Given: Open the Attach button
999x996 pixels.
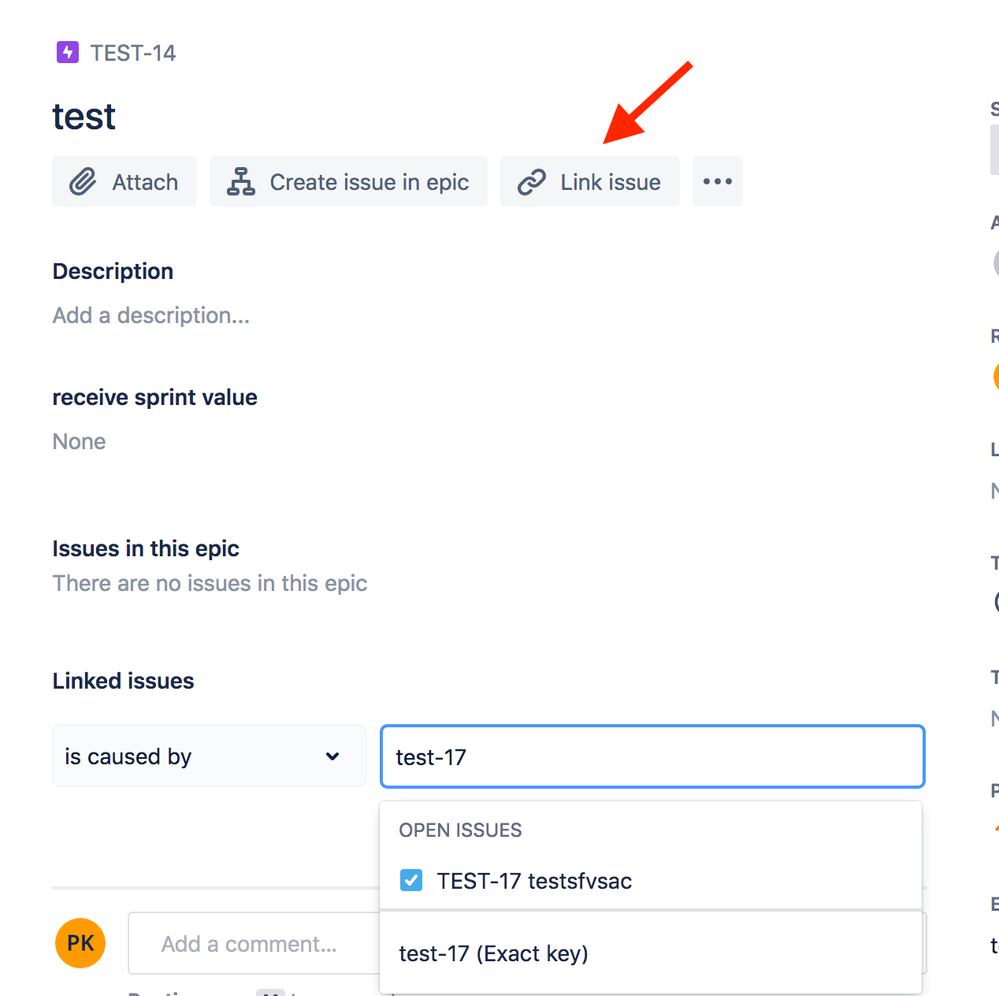Looking at the screenshot, I should pyautogui.click(x=124, y=181).
